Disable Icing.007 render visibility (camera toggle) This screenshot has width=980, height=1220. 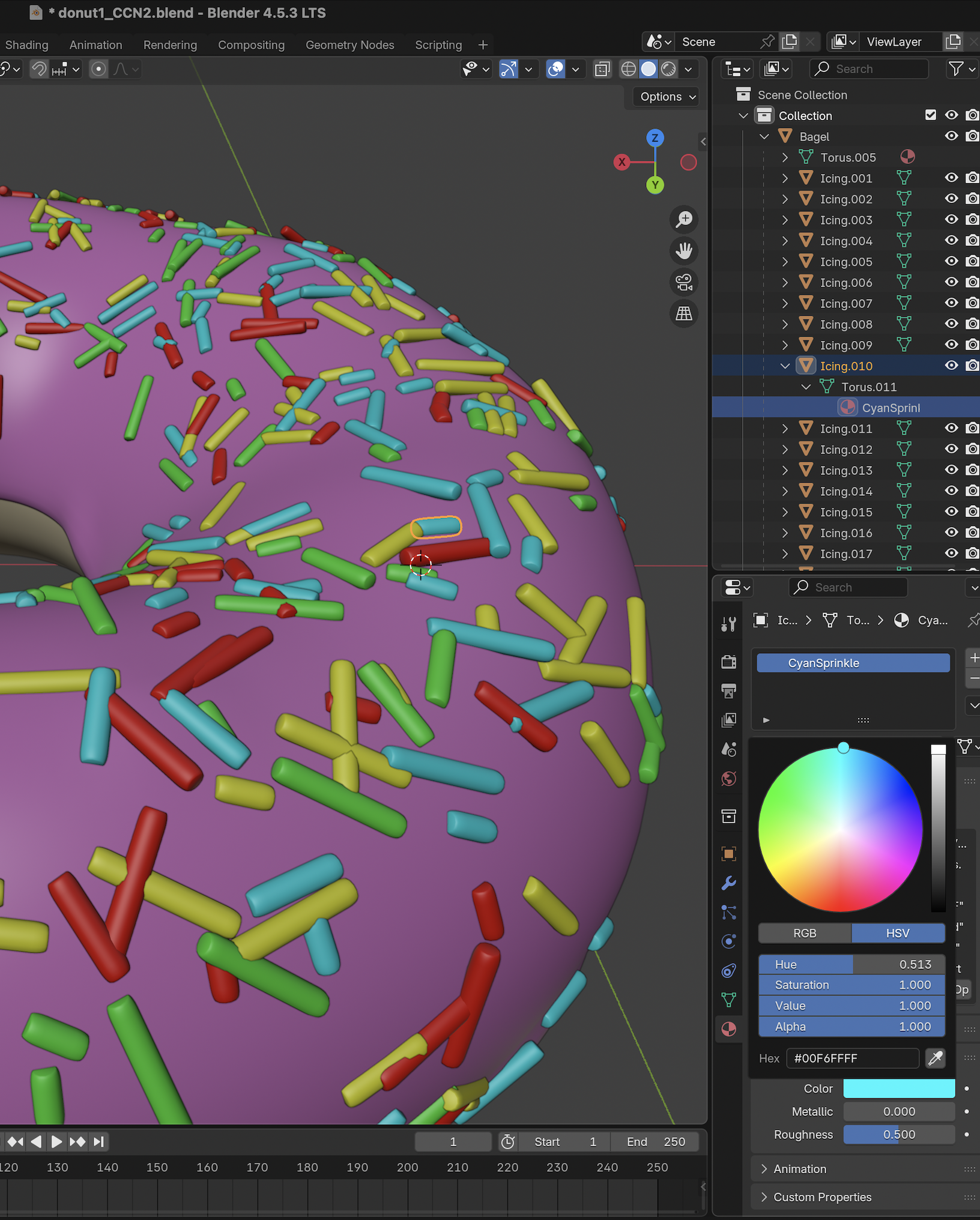point(972,303)
